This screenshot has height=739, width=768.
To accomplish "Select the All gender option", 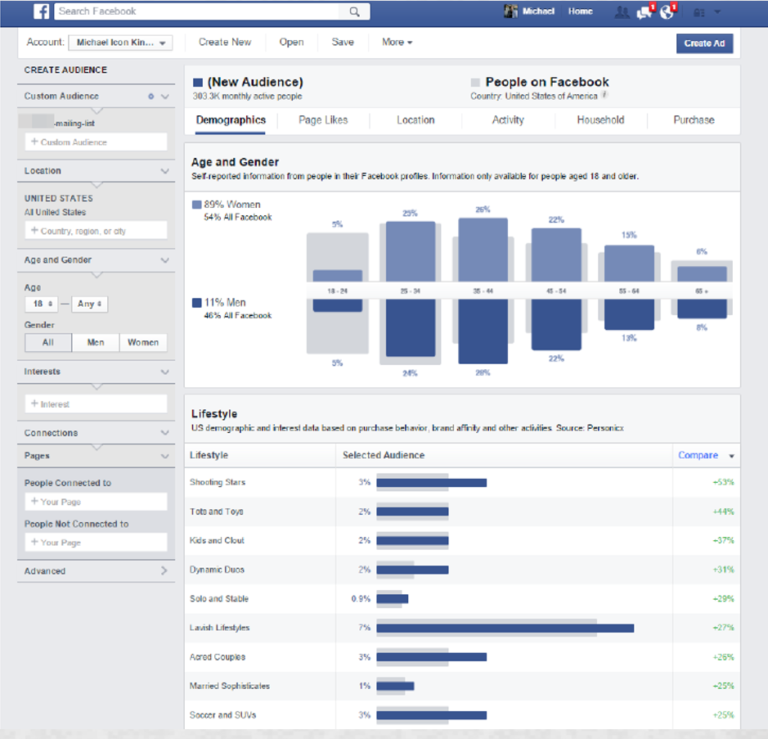I will pyautogui.click(x=48, y=342).
